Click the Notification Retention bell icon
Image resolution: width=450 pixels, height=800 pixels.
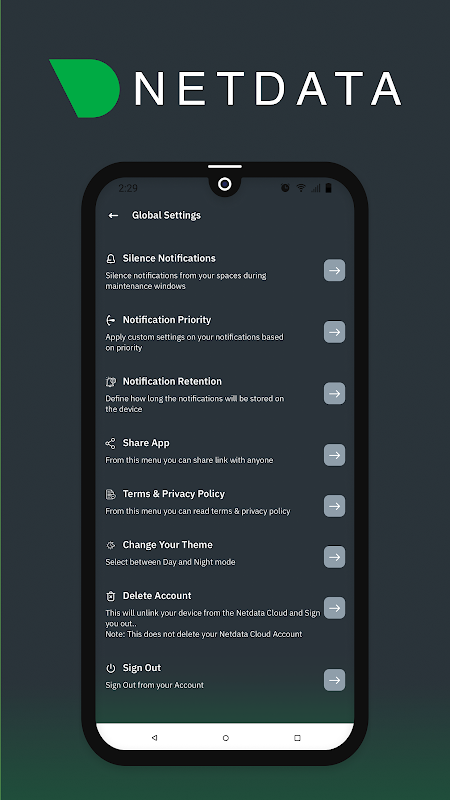pyautogui.click(x=111, y=382)
